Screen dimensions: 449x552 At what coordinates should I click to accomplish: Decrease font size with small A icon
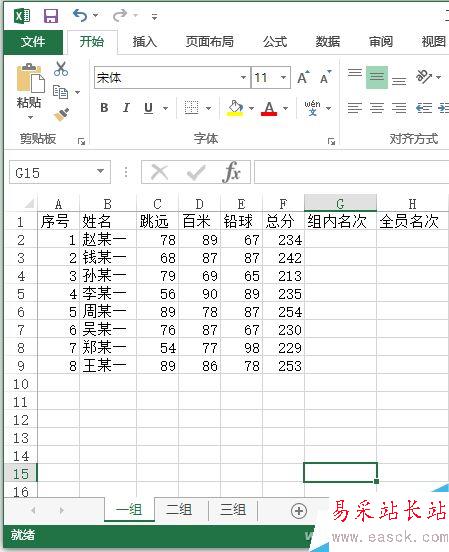[x=326, y=77]
